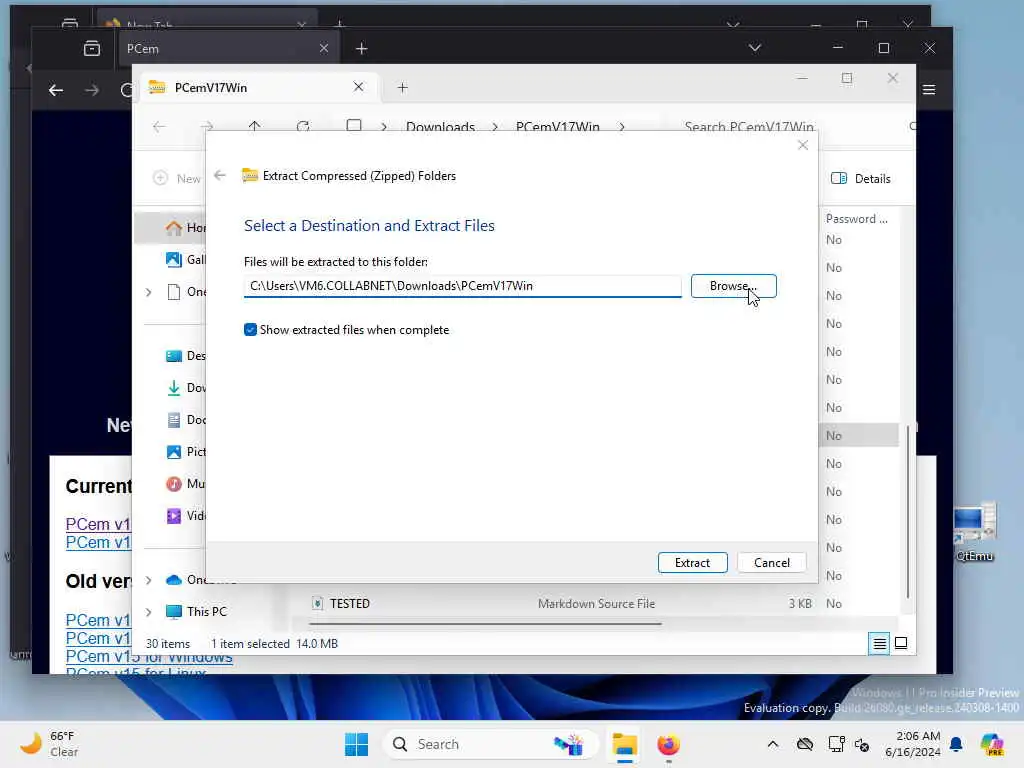The width and height of the screenshot is (1024, 768).
Task: Expand the lower OneDrive cloud tree node
Action: click(148, 579)
